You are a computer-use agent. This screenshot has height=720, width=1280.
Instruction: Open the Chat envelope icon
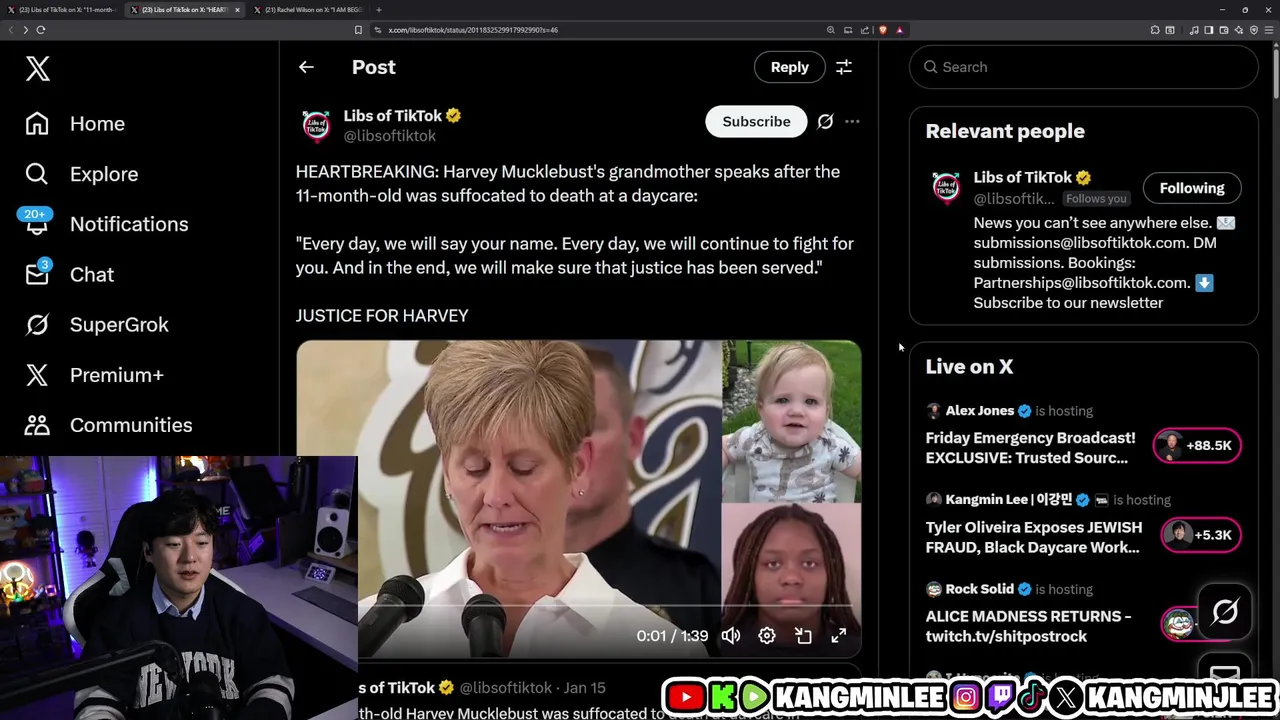[37, 273]
